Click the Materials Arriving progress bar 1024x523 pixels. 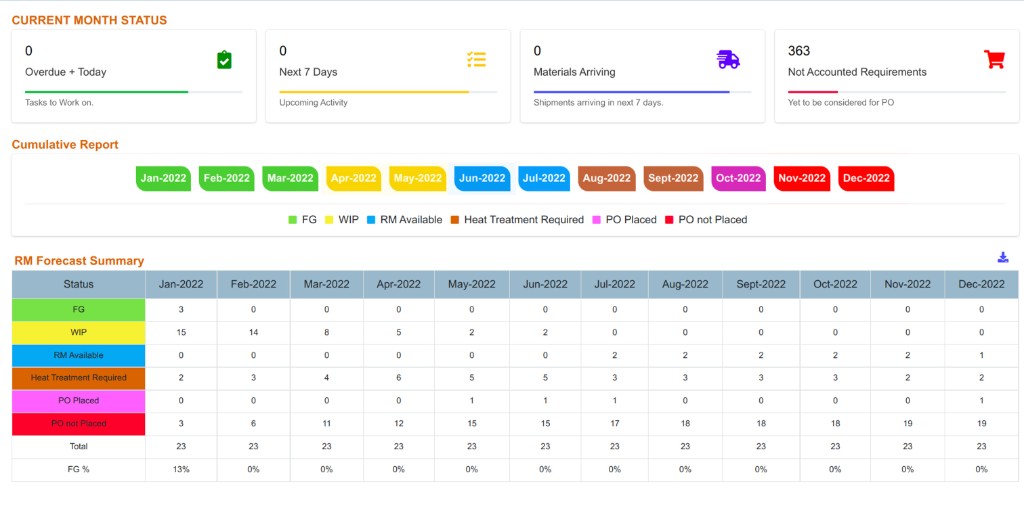643,92
